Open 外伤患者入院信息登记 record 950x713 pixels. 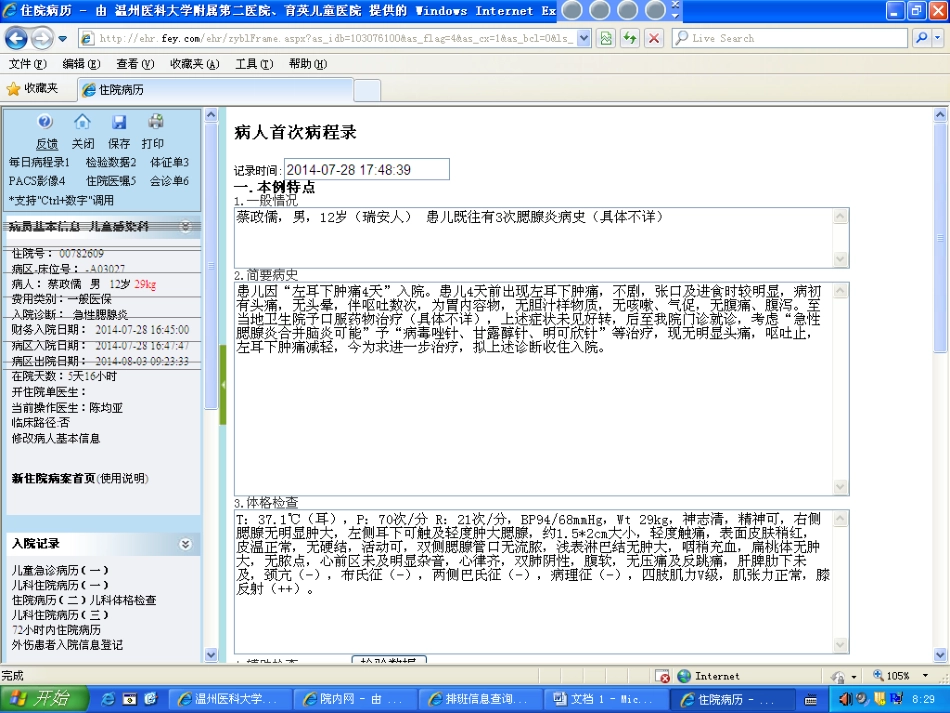(67, 645)
